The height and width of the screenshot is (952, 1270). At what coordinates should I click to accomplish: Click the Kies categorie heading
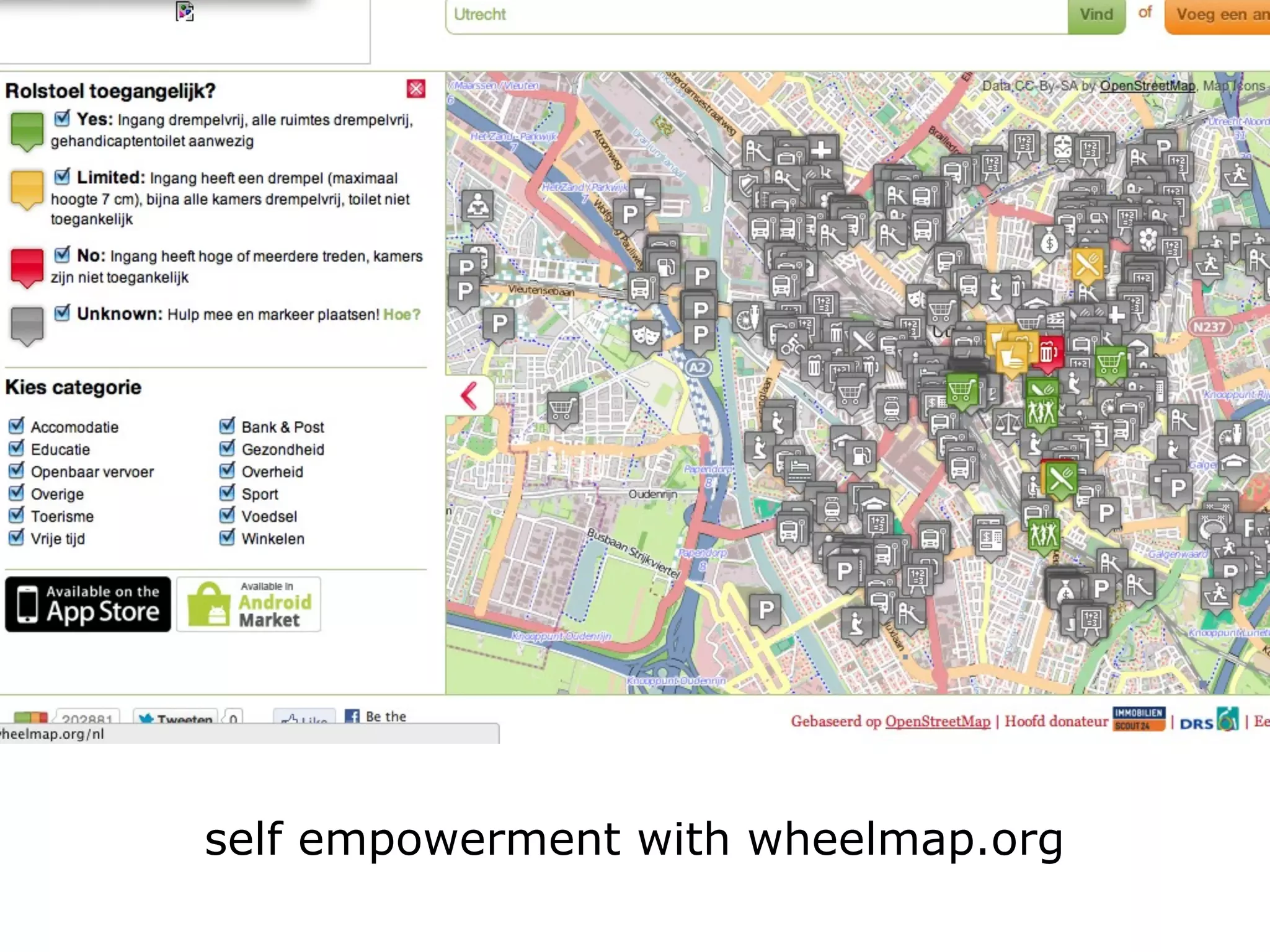tap(73, 387)
